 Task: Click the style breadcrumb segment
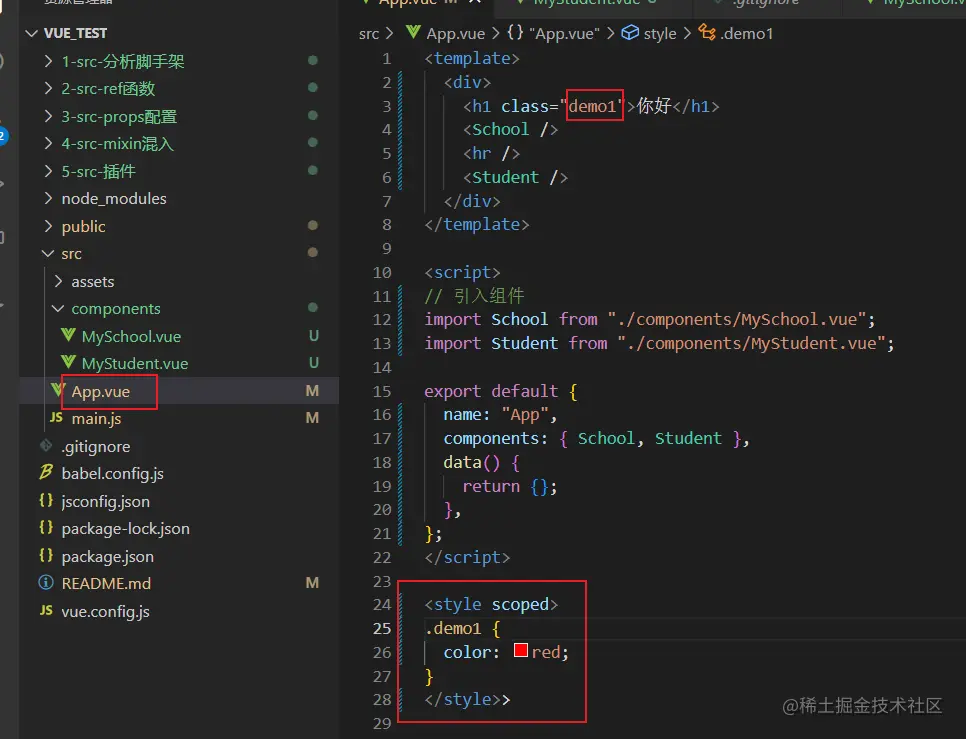click(x=660, y=34)
